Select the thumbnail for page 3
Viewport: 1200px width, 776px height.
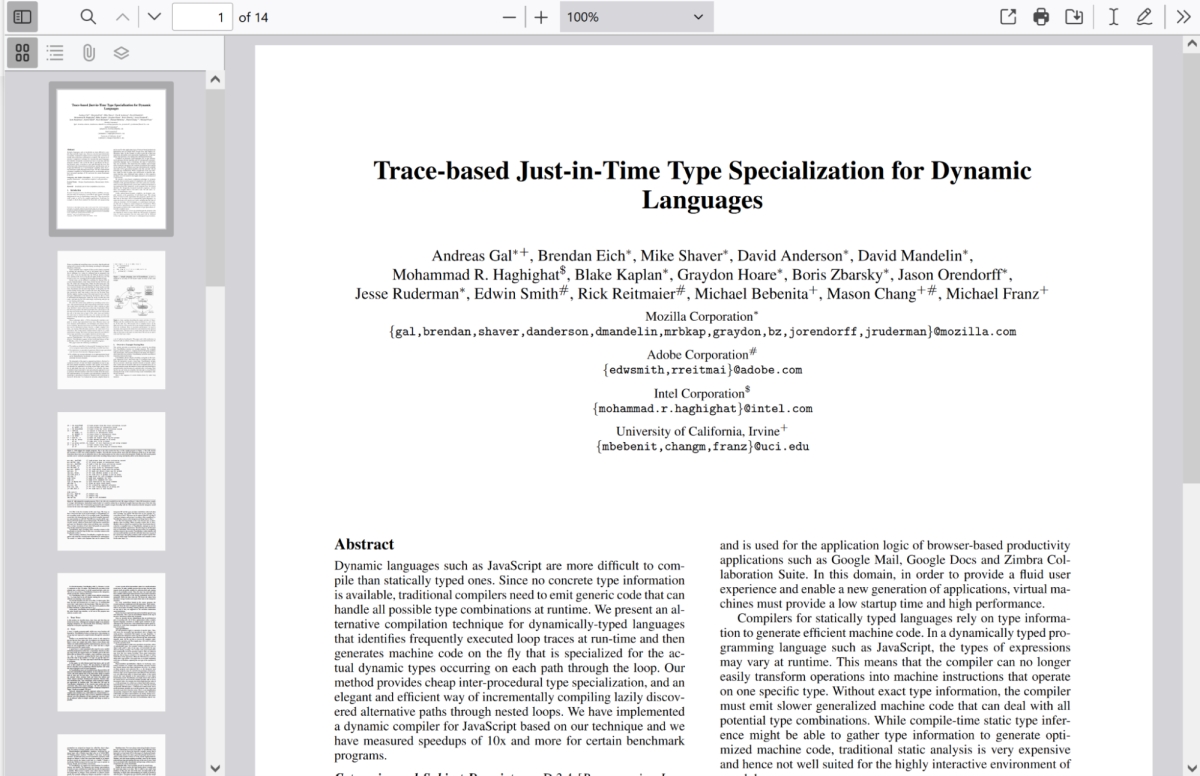click(111, 481)
